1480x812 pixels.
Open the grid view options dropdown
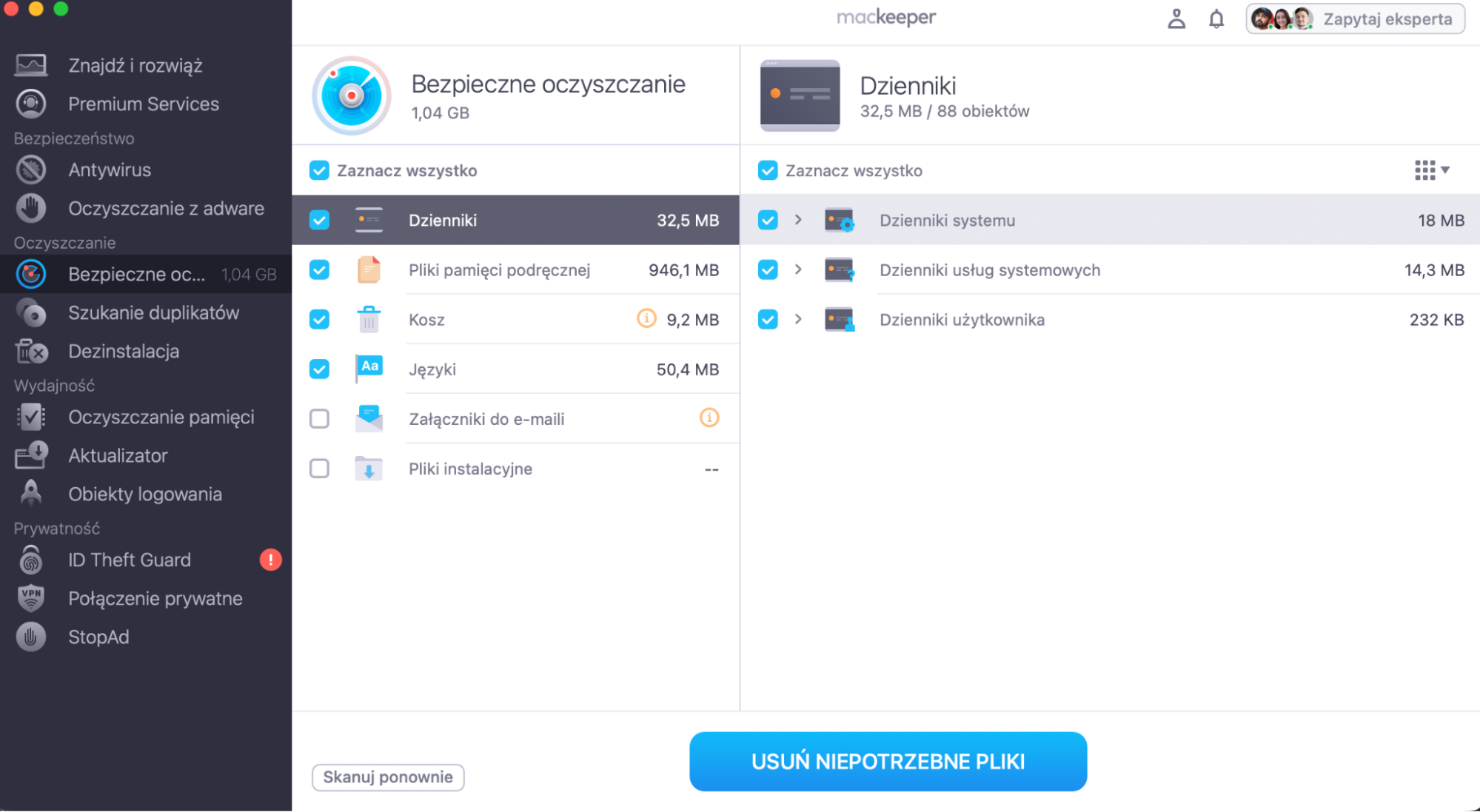coord(1432,170)
